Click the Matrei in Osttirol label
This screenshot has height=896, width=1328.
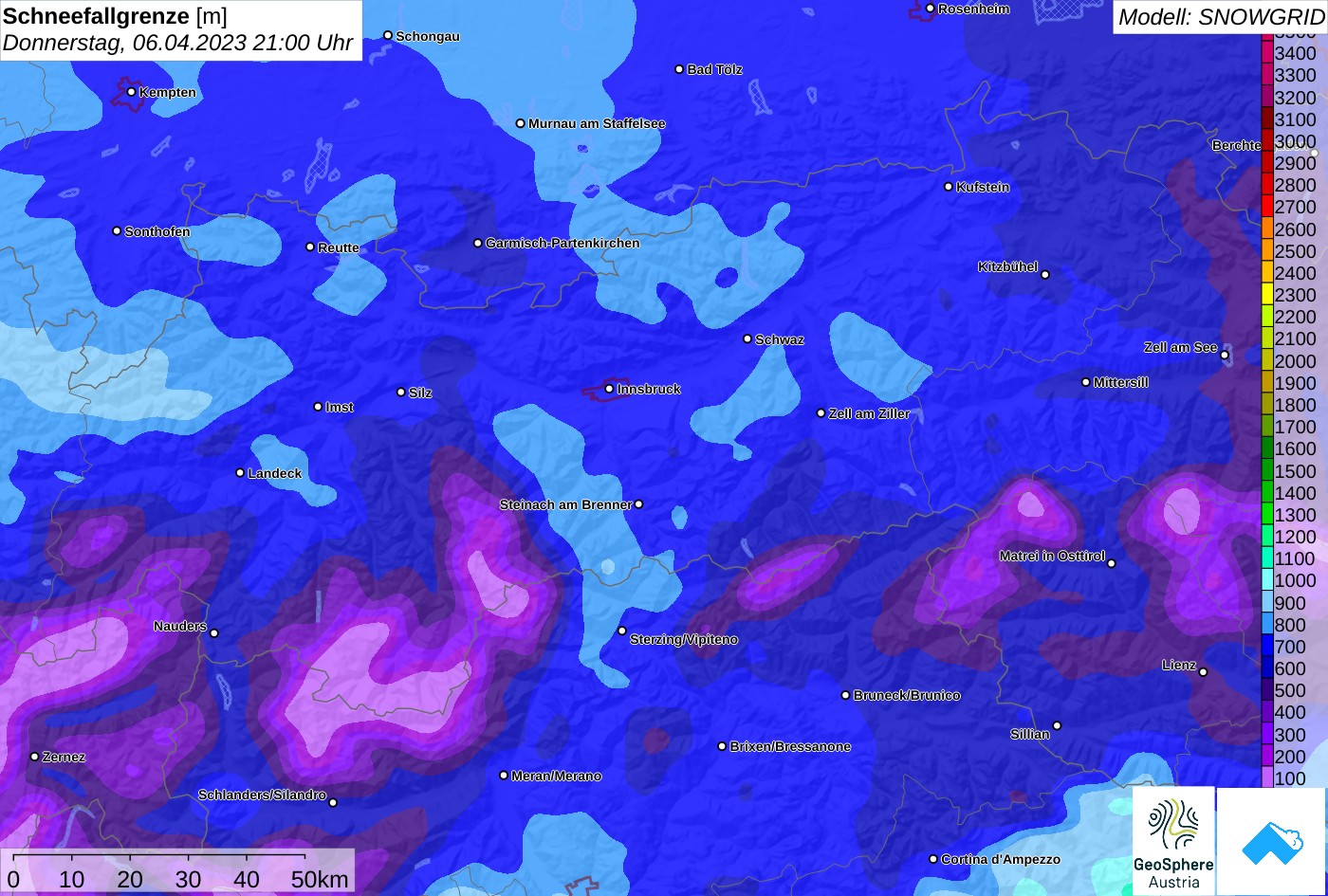coord(1052,557)
